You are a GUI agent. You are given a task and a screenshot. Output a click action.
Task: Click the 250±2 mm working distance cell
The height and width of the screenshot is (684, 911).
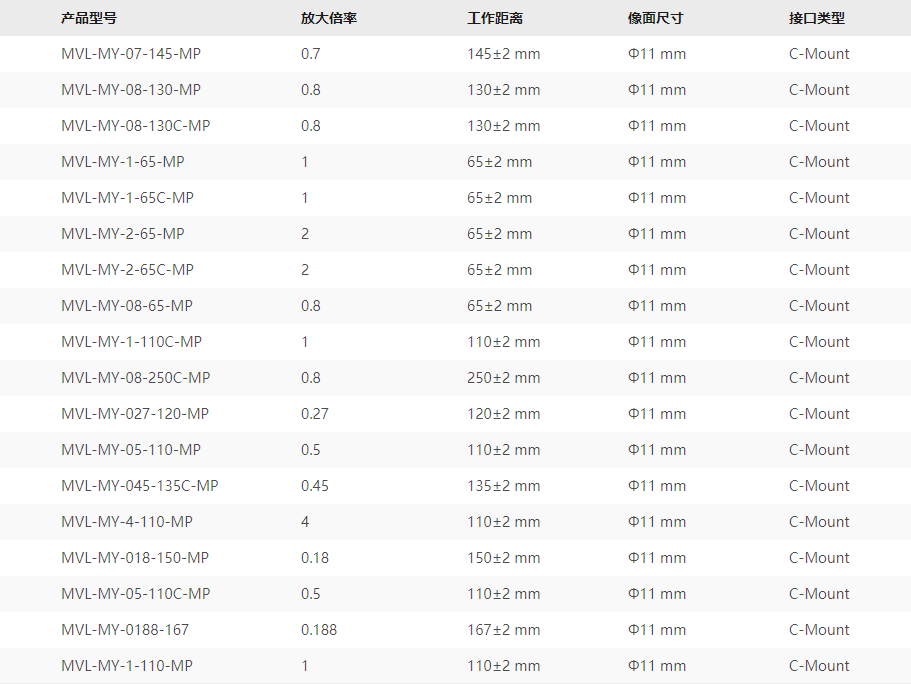503,378
